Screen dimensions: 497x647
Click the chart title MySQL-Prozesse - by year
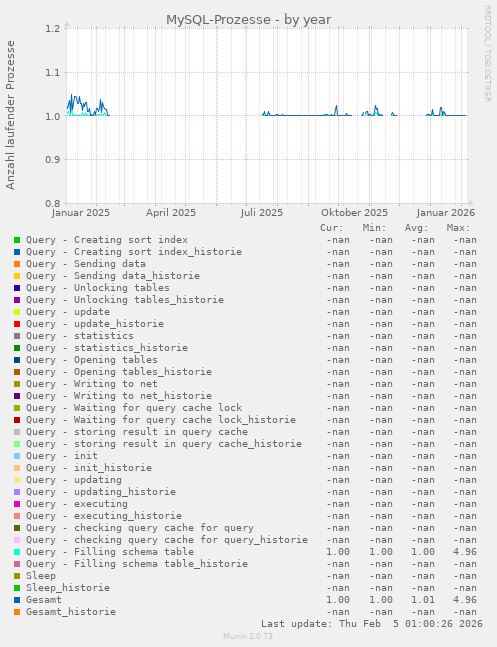click(x=248, y=20)
